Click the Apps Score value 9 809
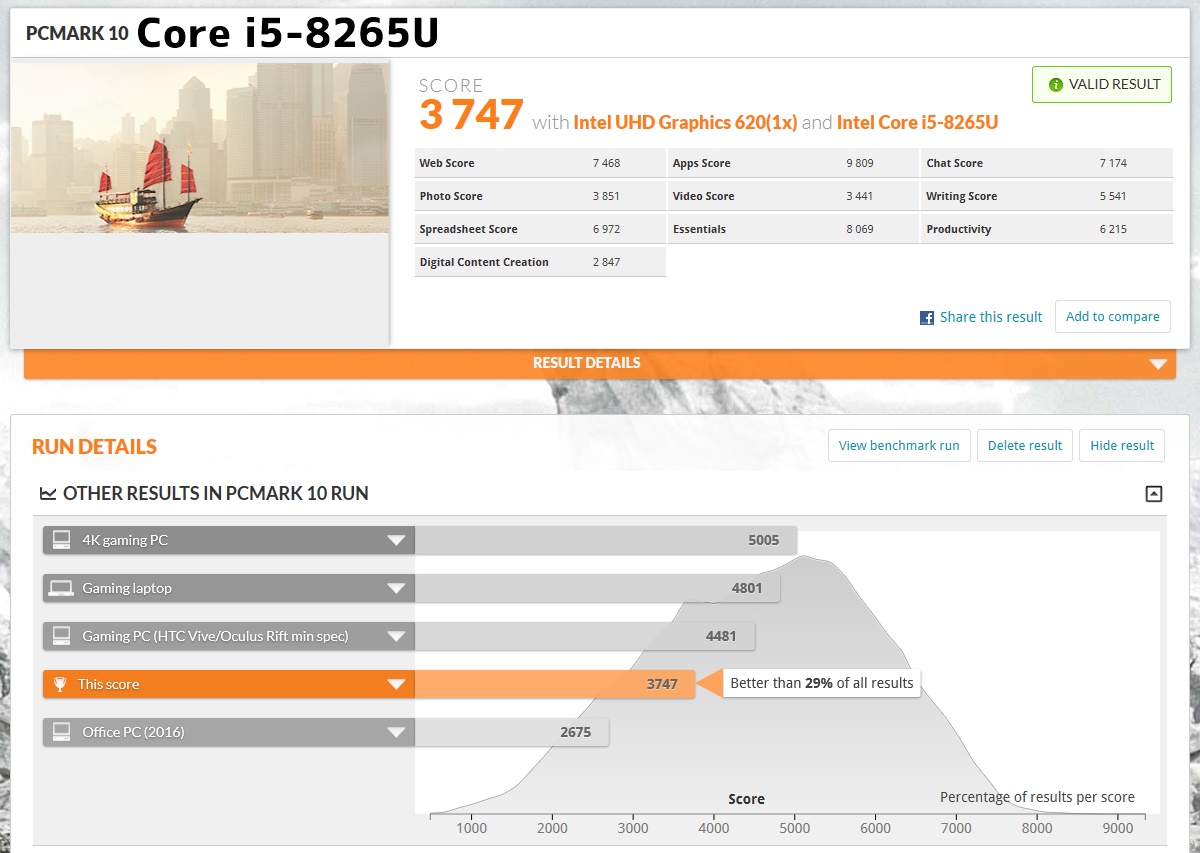Screen dimensions: 1200x853 click(x=859, y=163)
